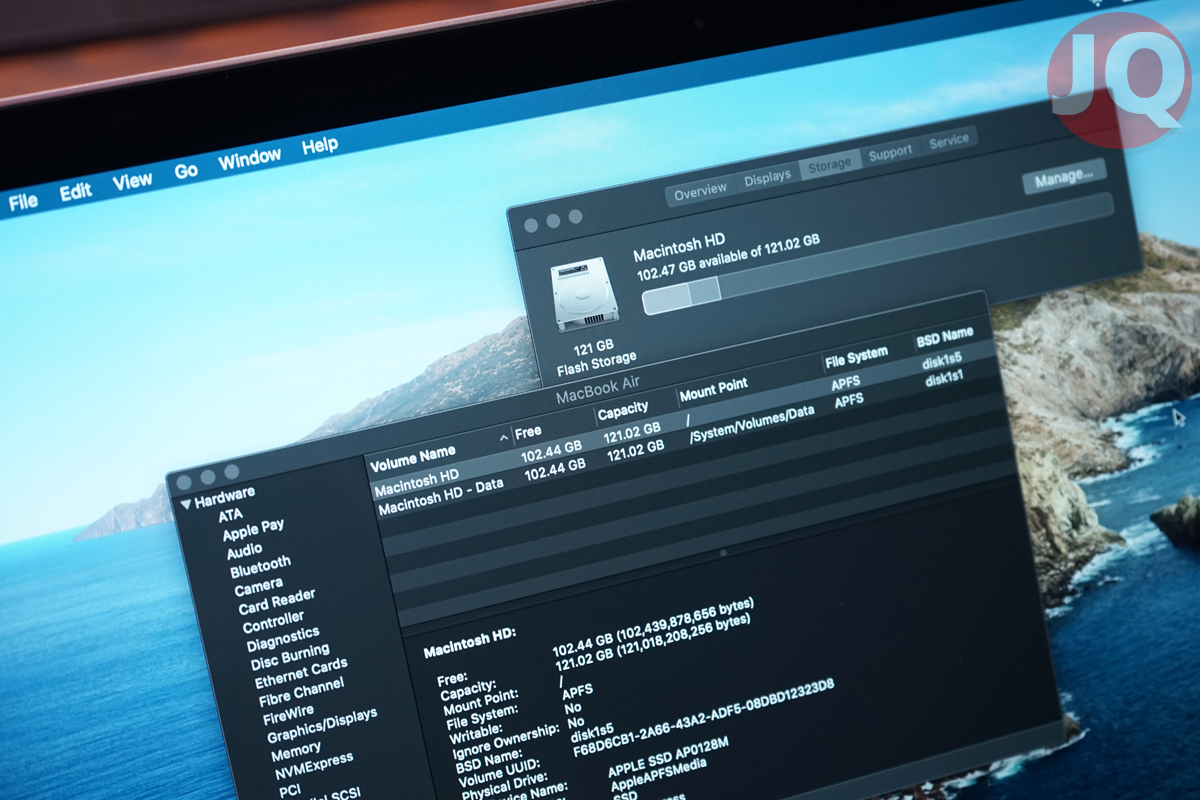Click the Capacity column header
Viewport: 1200px width, 800px height.
coord(623,411)
